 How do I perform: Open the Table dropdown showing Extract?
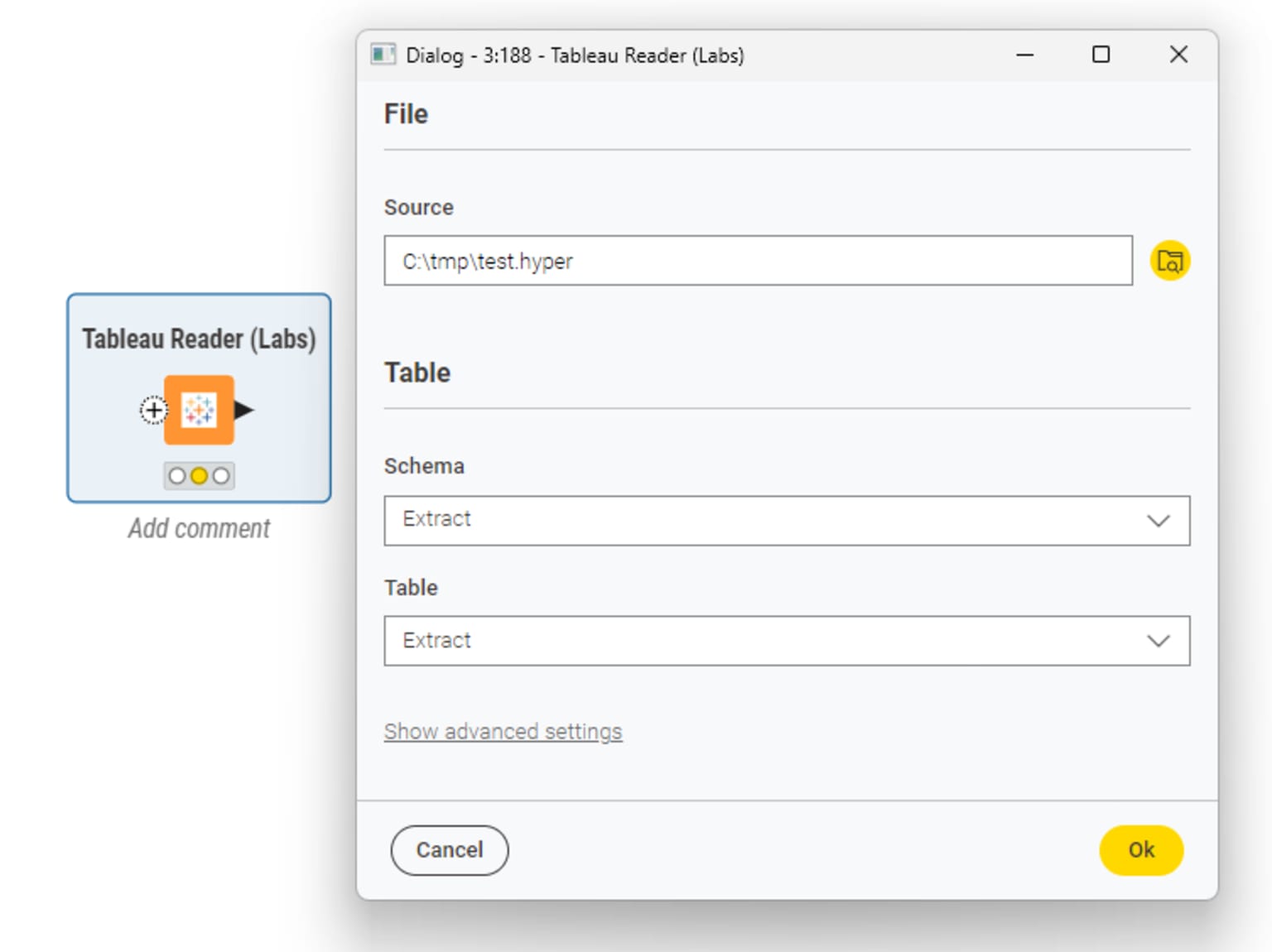point(787,641)
